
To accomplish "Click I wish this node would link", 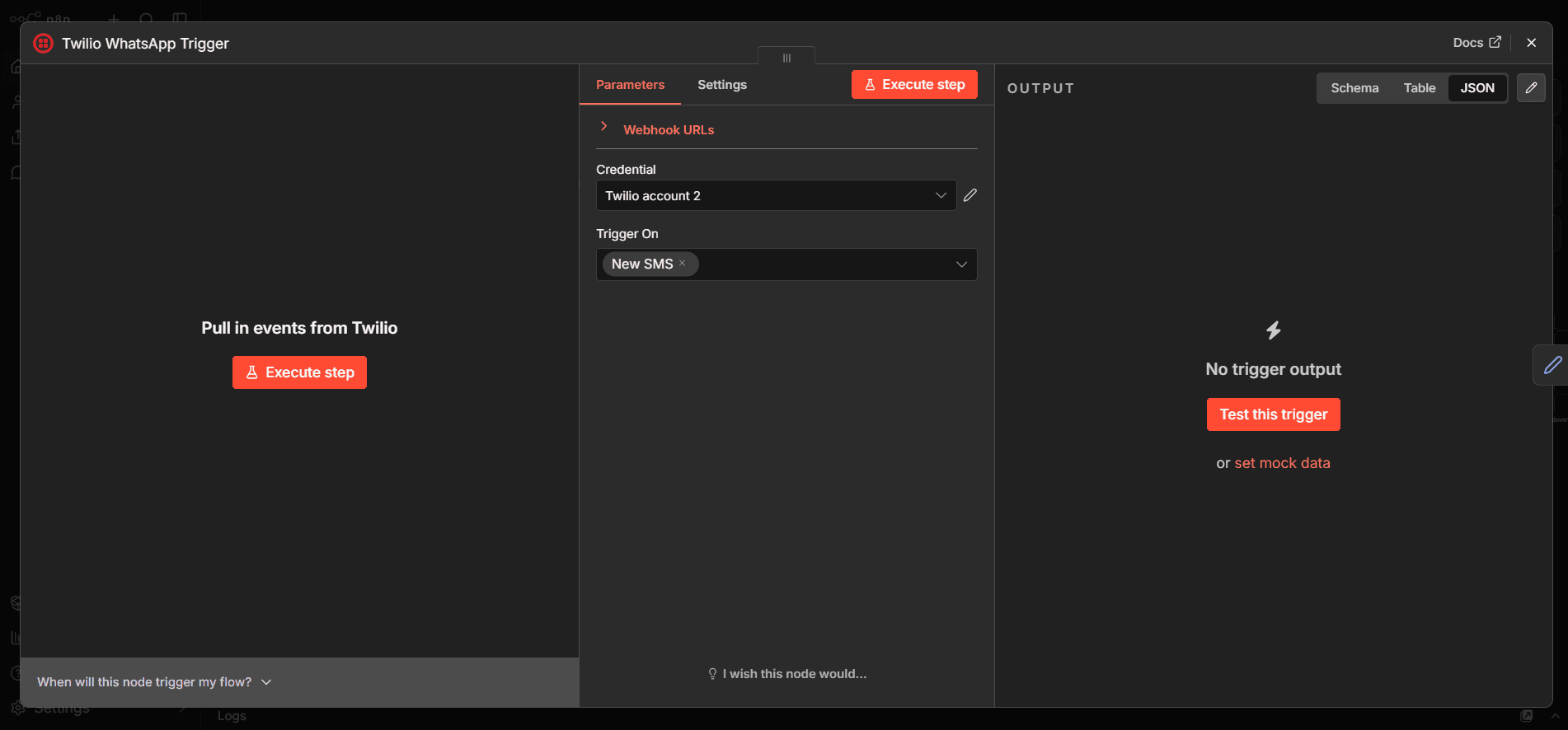I will pyautogui.click(x=787, y=674).
